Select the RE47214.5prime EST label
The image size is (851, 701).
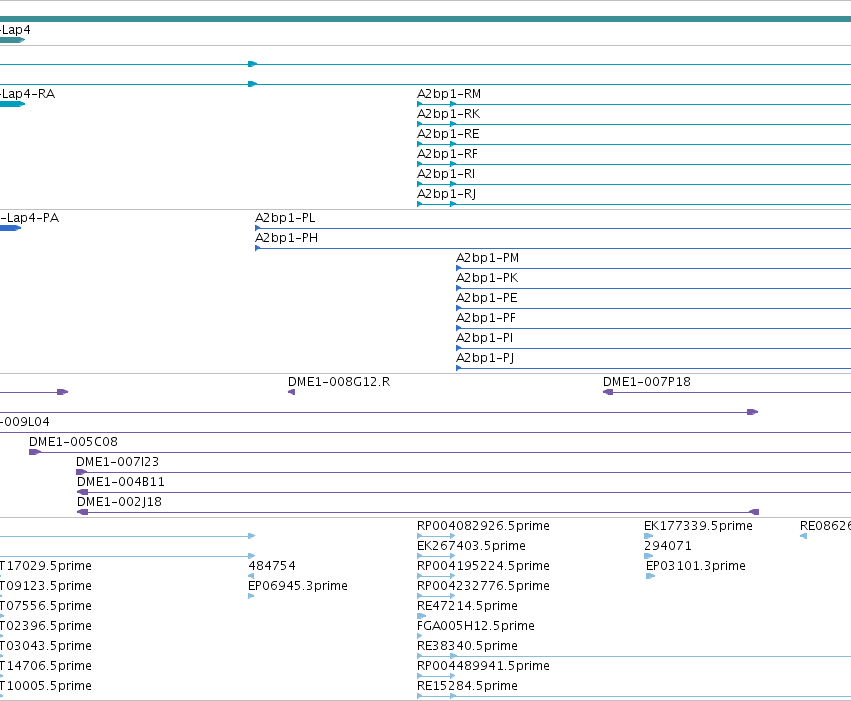pos(467,607)
